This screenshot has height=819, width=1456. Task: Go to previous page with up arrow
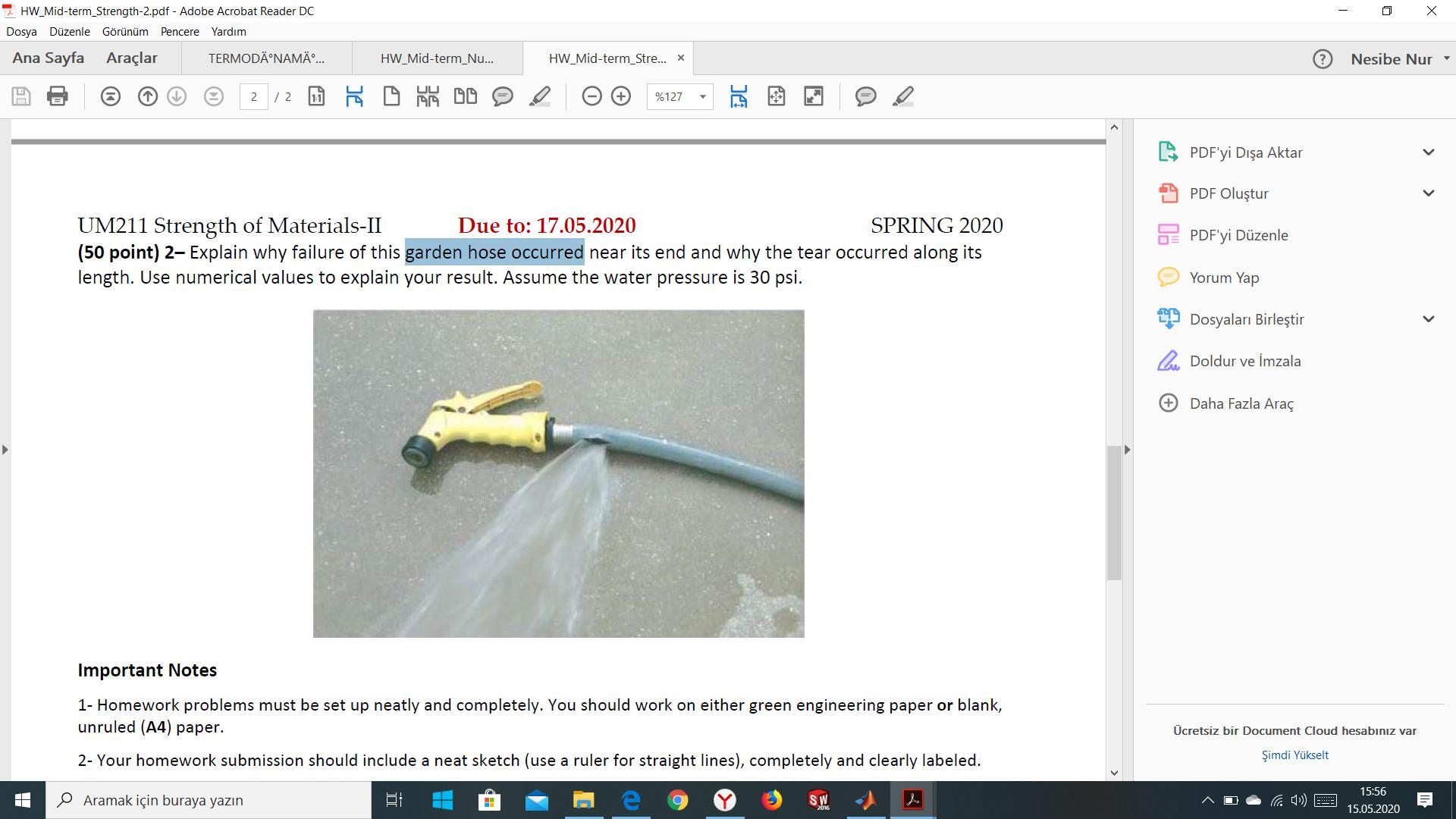coord(148,96)
